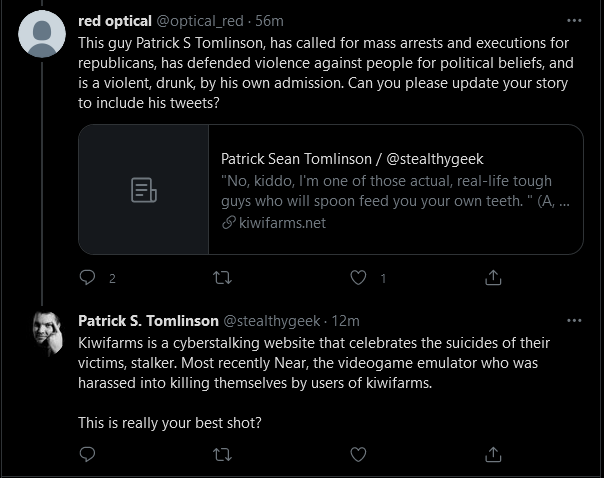Open Patrick S. Tomlinson's profile photo

[x=48, y=334]
